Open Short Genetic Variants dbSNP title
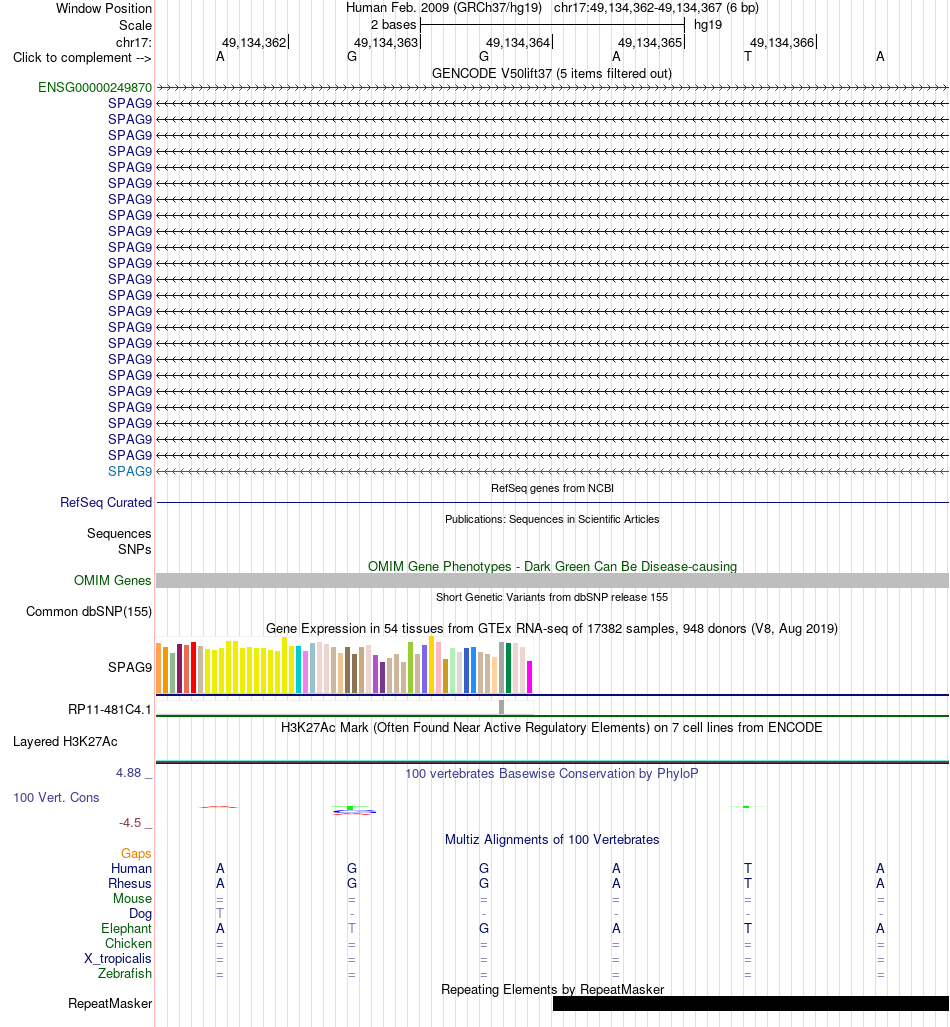Image resolution: width=950 pixels, height=1027 pixels. pos(552,597)
